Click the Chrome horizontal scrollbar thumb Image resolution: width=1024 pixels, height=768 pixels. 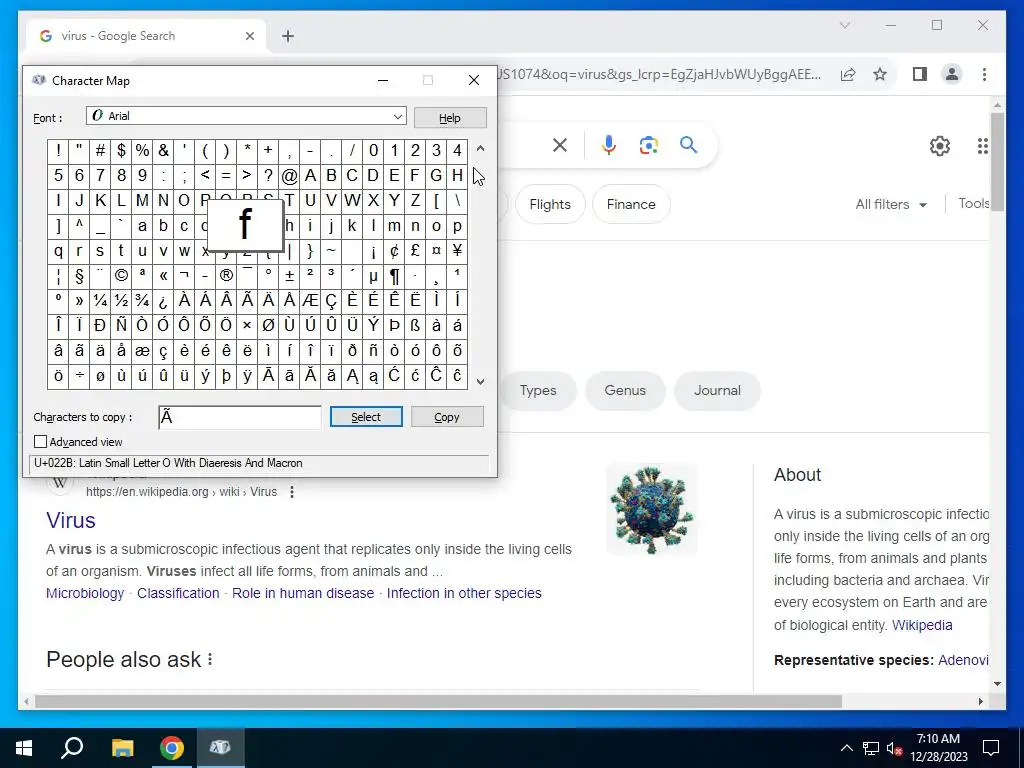point(438,701)
